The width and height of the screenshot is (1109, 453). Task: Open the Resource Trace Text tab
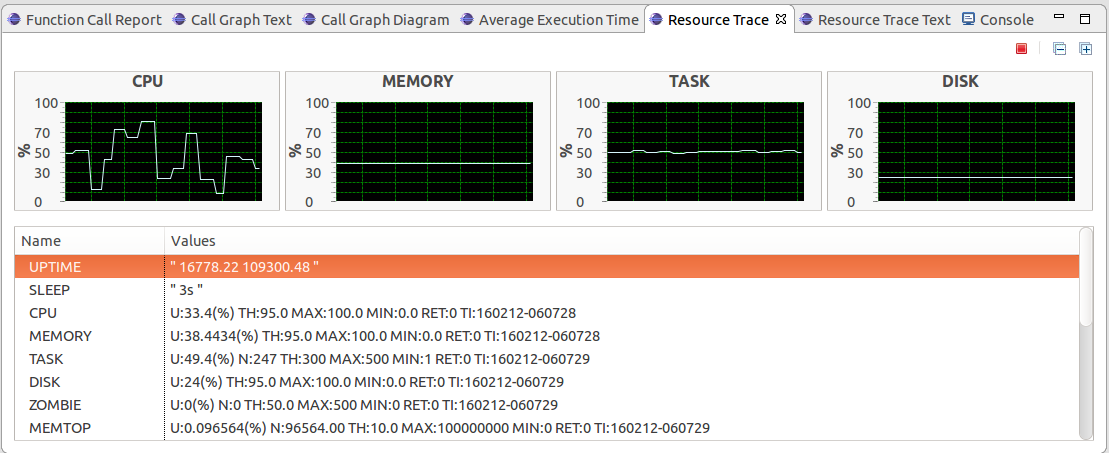point(875,20)
